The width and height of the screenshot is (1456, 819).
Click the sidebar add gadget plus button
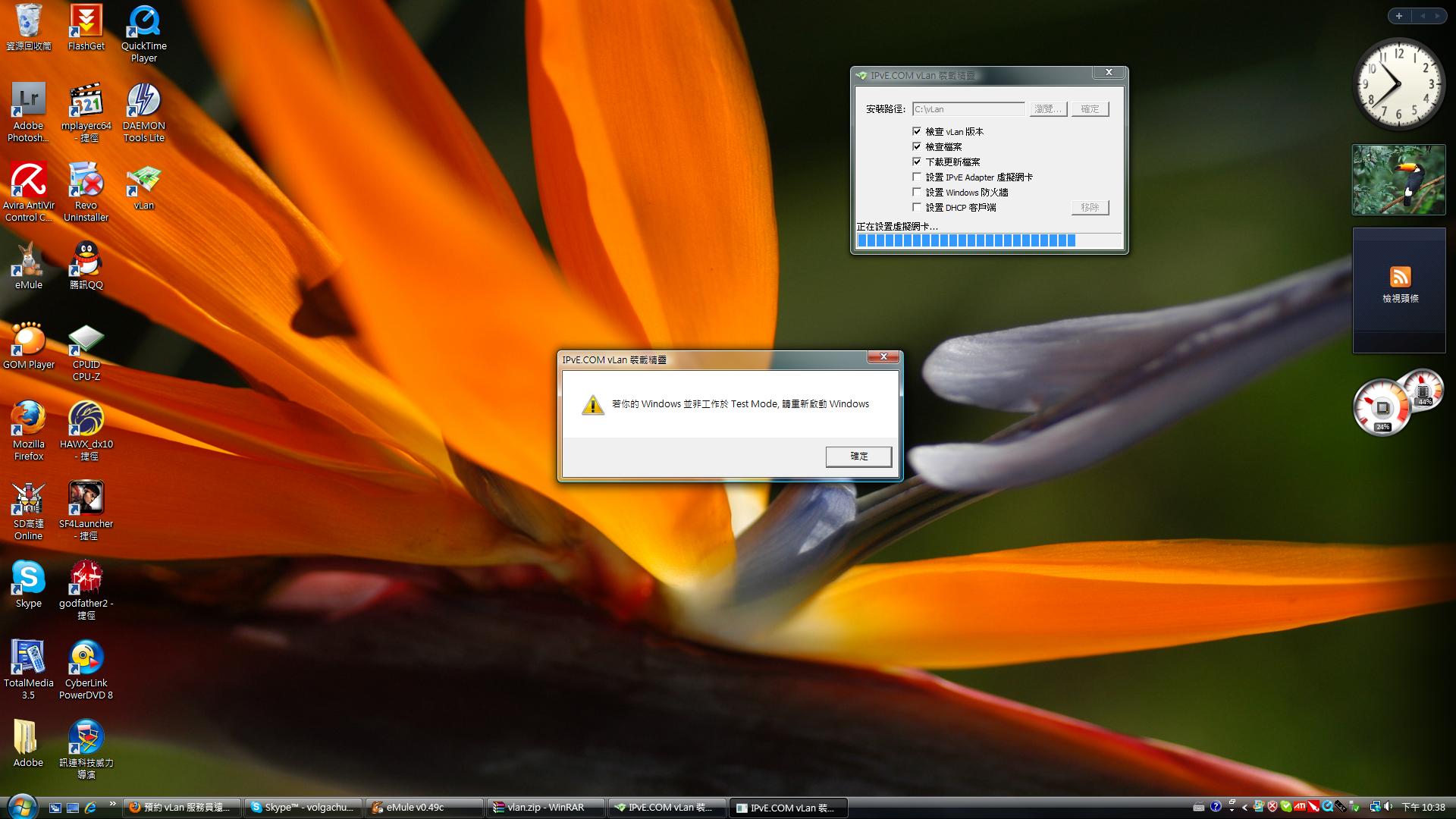coord(1398,15)
